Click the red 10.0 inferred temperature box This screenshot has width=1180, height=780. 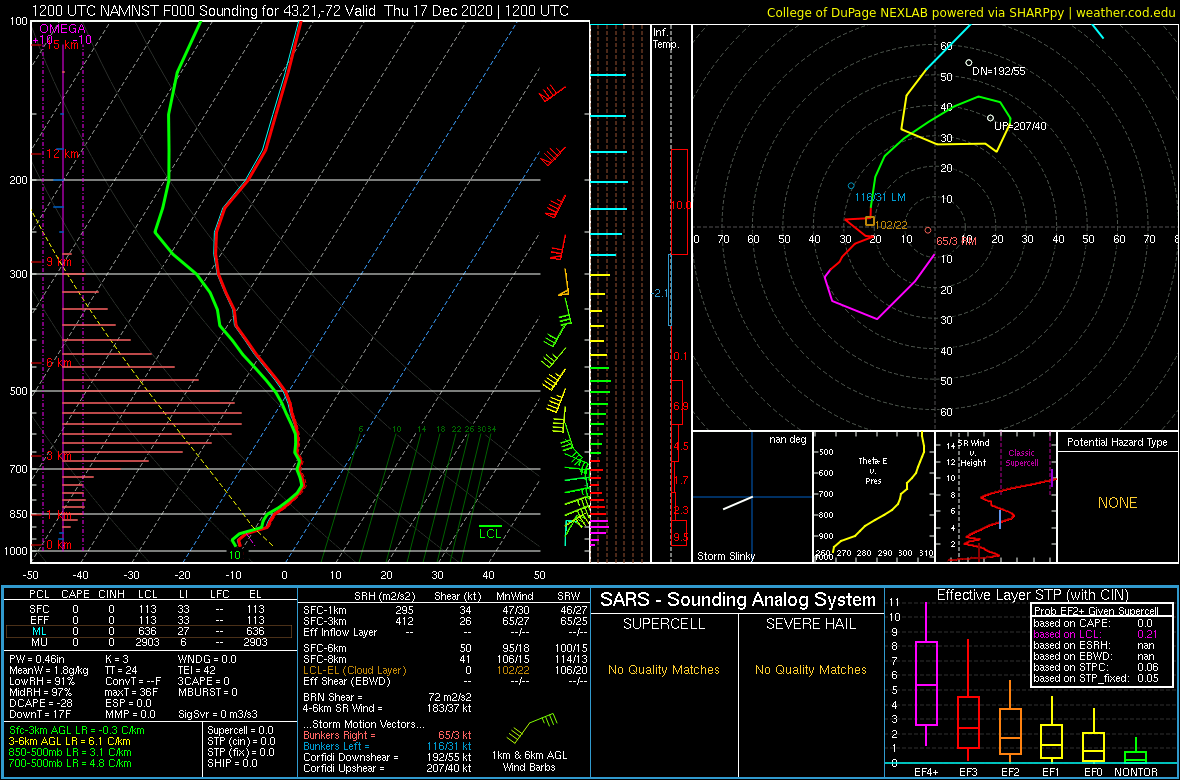point(680,203)
